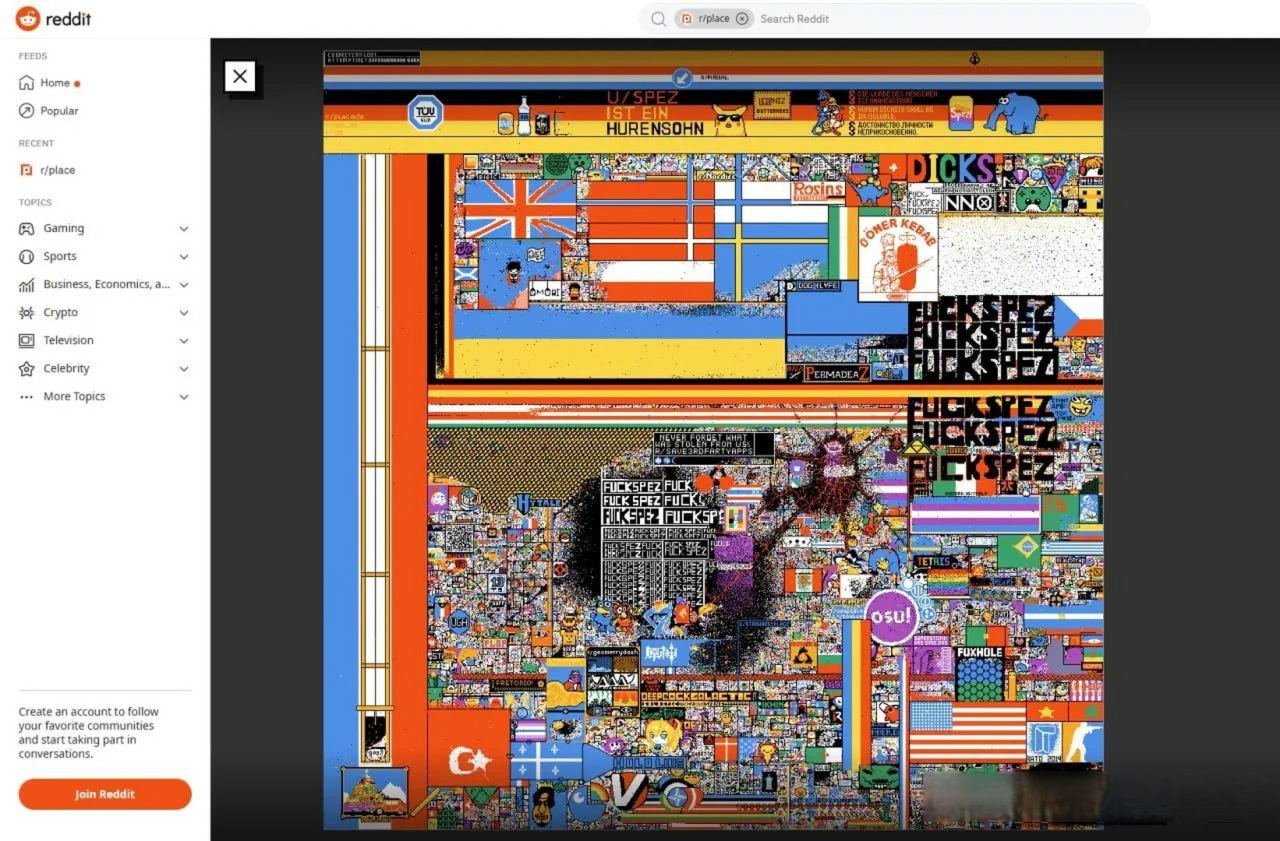Click the Television topic label
This screenshot has height=841, width=1280.
coord(69,341)
